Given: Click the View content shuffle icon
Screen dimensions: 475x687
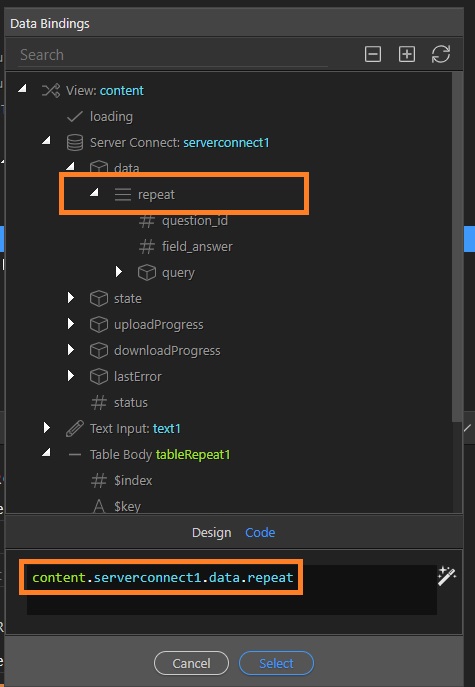Looking at the screenshot, I should pos(51,91).
